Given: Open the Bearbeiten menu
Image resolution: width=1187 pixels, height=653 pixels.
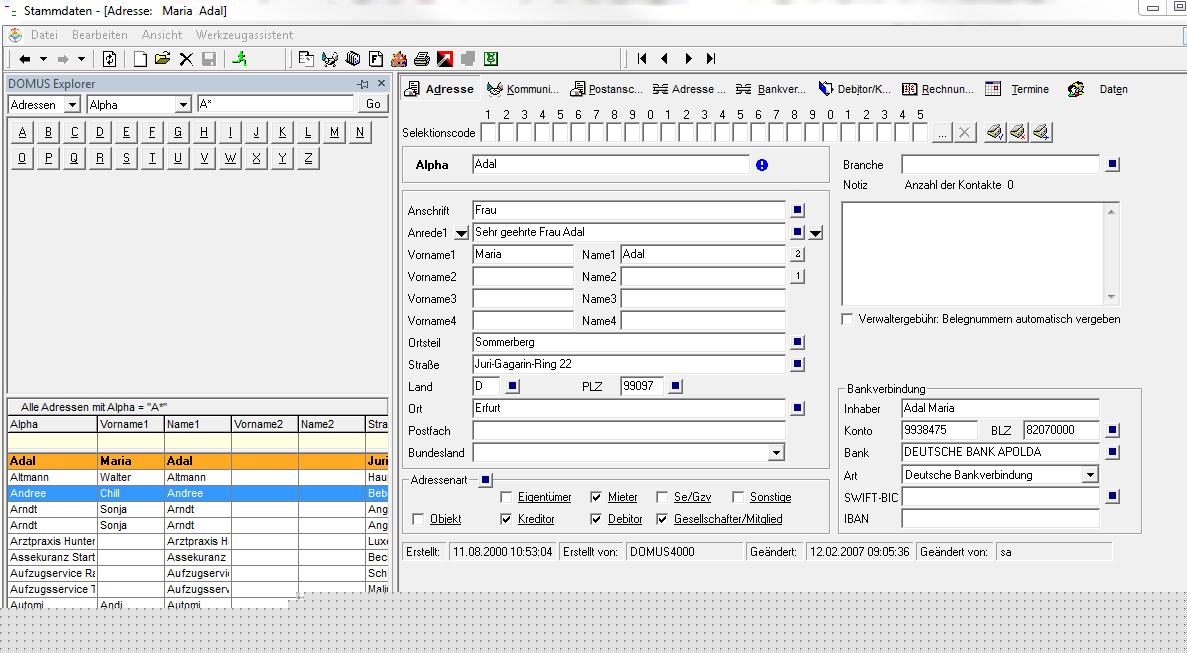Looking at the screenshot, I should 99,34.
